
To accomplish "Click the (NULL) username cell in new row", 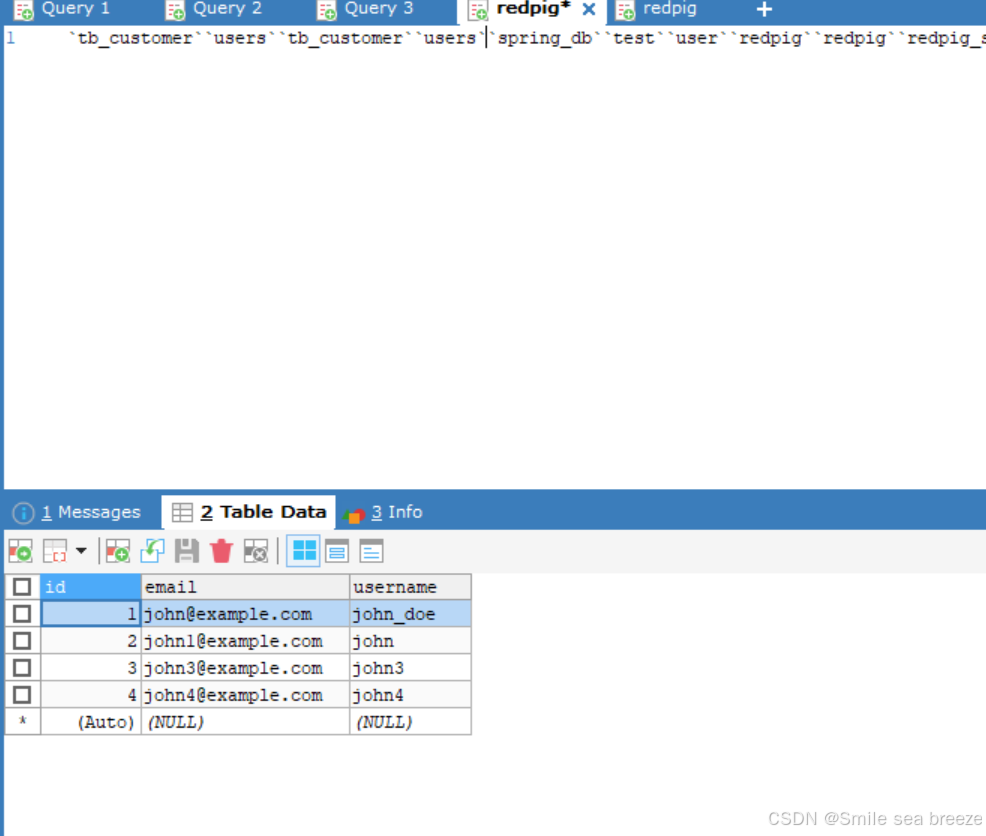I will [x=410, y=722].
